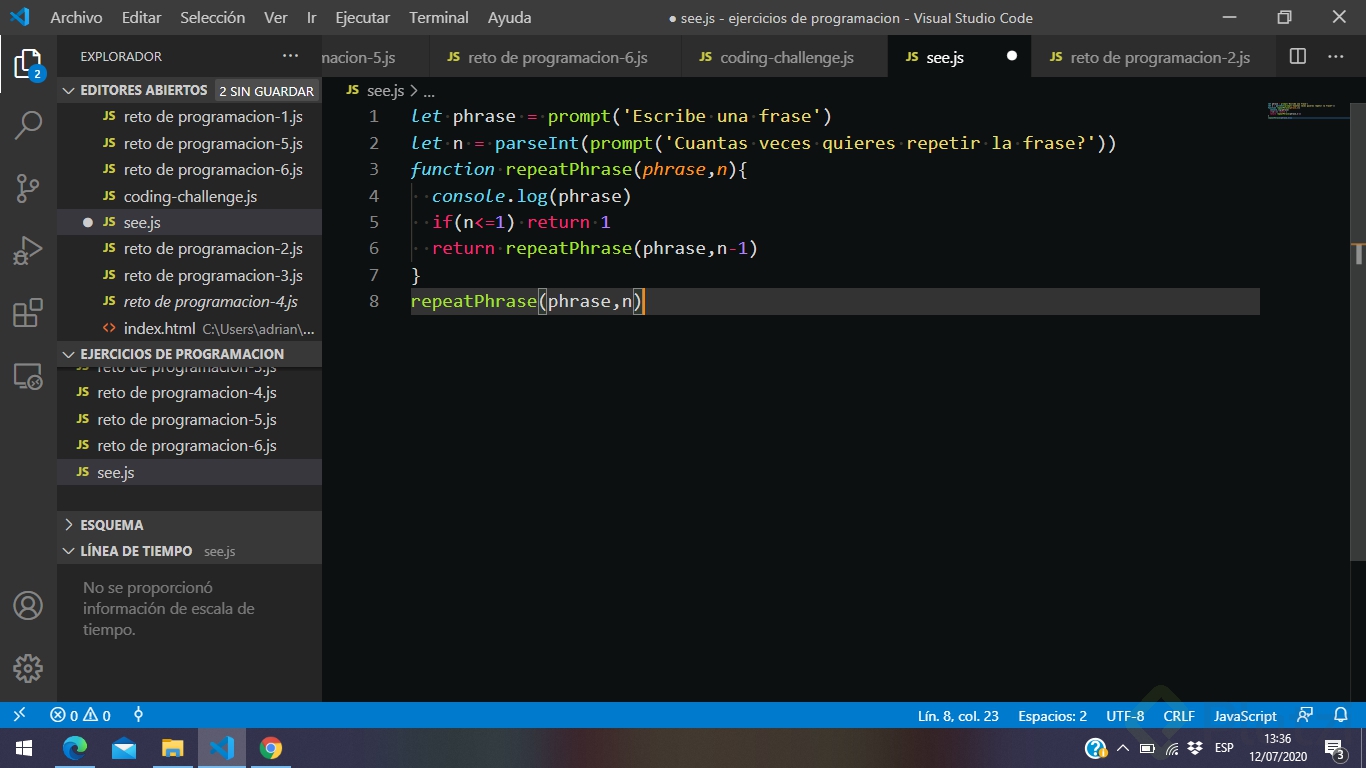Open the Ayuda menu
Viewport: 1366px width, 768px height.
coord(510,18)
